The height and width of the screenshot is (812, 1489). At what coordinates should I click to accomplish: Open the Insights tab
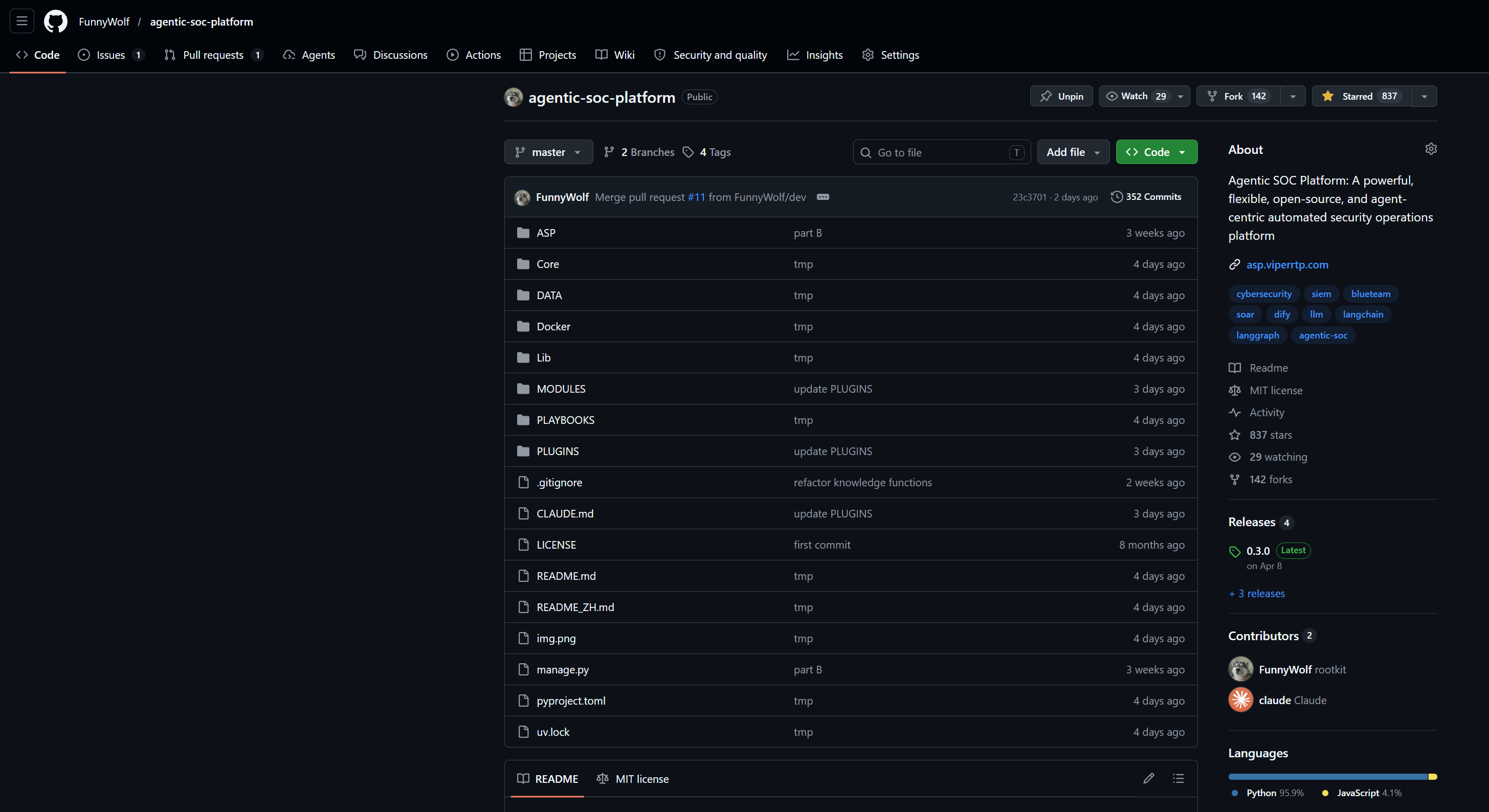(x=815, y=55)
